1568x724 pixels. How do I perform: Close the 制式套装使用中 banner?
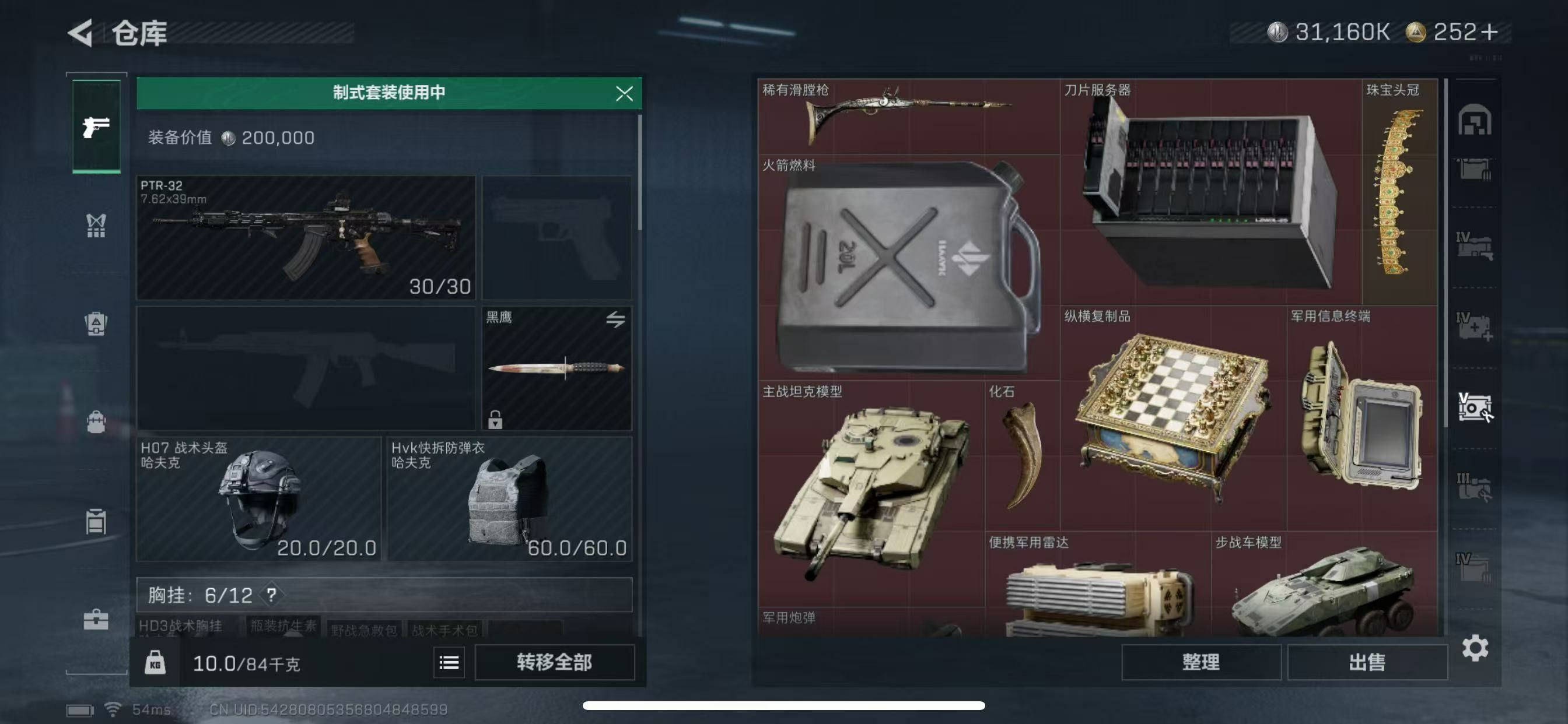[624, 93]
